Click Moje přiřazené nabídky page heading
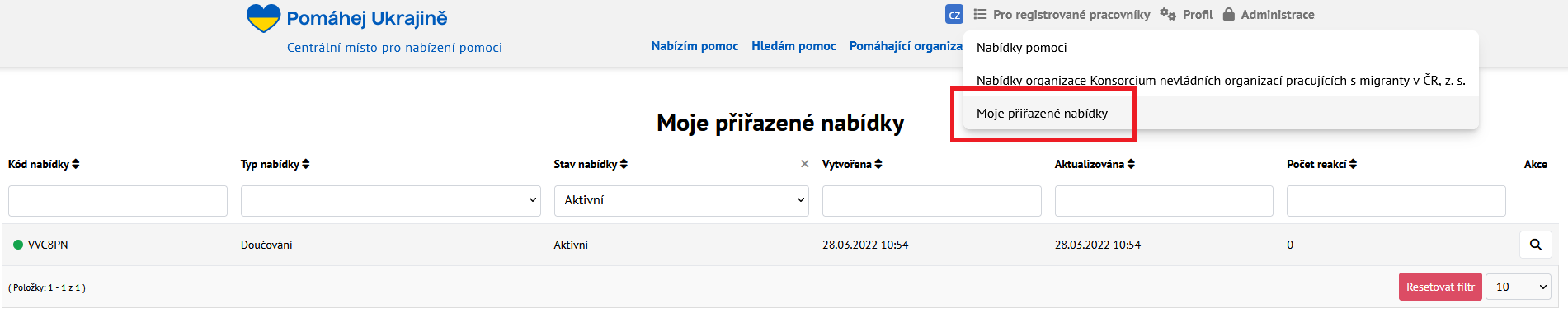The image size is (1568, 327). tap(780, 123)
